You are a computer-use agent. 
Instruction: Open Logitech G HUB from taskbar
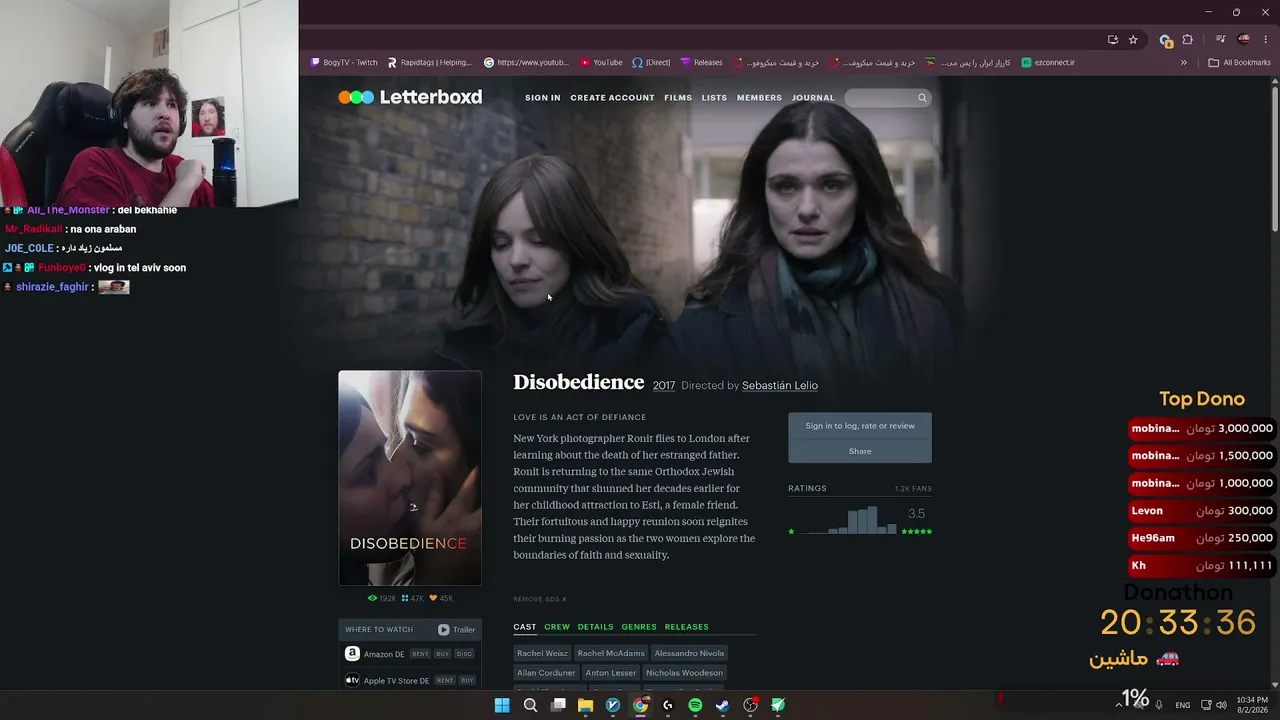coord(667,705)
